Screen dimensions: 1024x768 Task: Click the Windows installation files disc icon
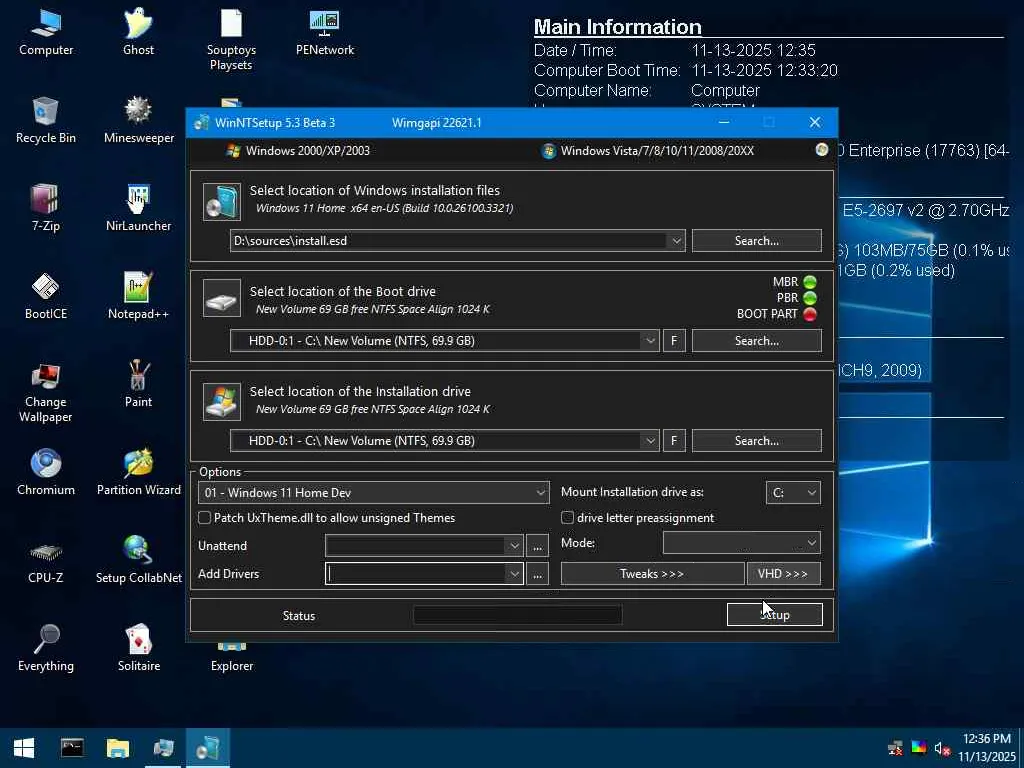(x=222, y=201)
